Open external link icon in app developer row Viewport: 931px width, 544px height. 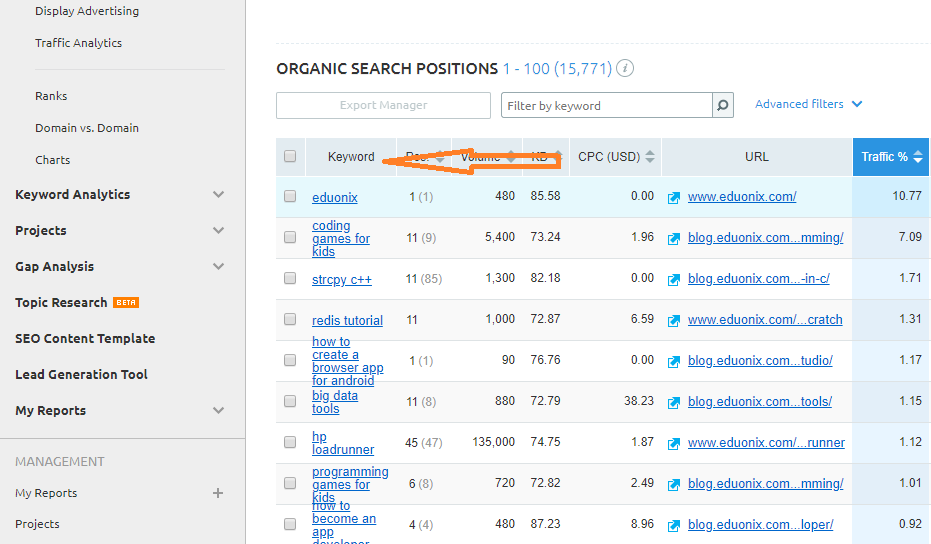(673, 526)
